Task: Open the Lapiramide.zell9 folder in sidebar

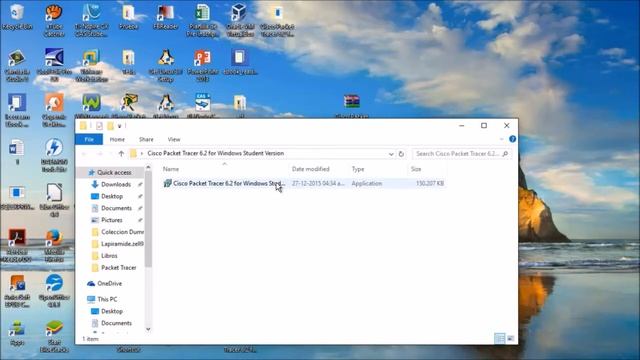Action: tap(118, 244)
